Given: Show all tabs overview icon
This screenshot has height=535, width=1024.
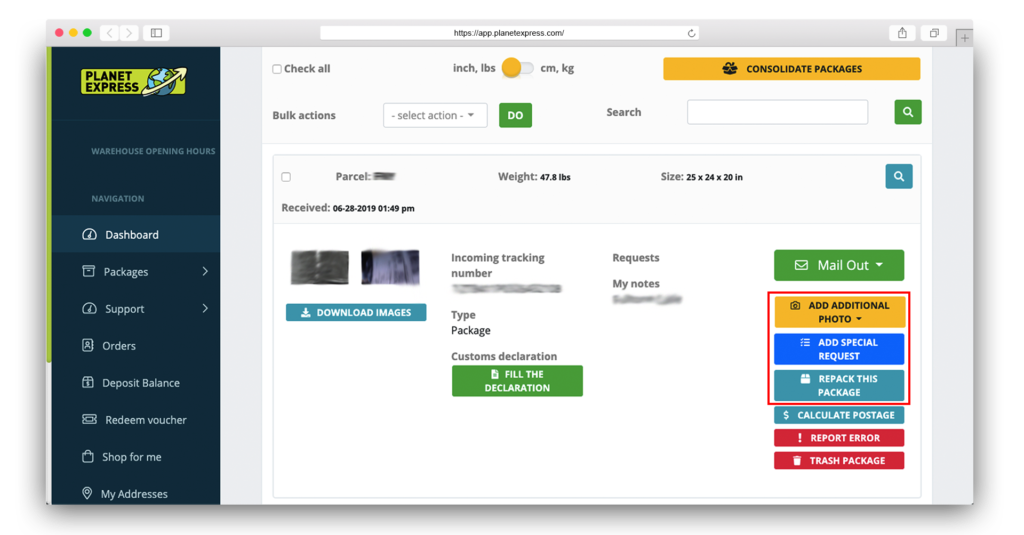Looking at the screenshot, I should click(x=935, y=33).
